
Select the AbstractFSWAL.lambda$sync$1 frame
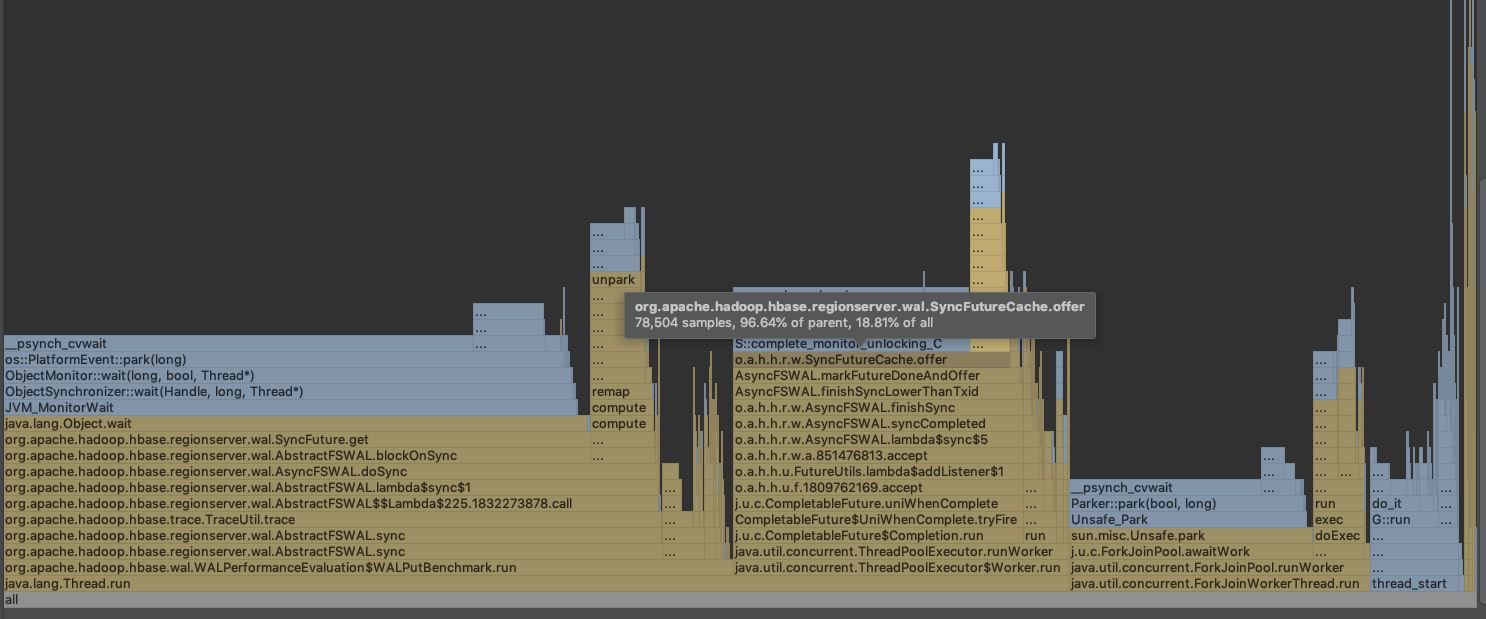click(331, 487)
